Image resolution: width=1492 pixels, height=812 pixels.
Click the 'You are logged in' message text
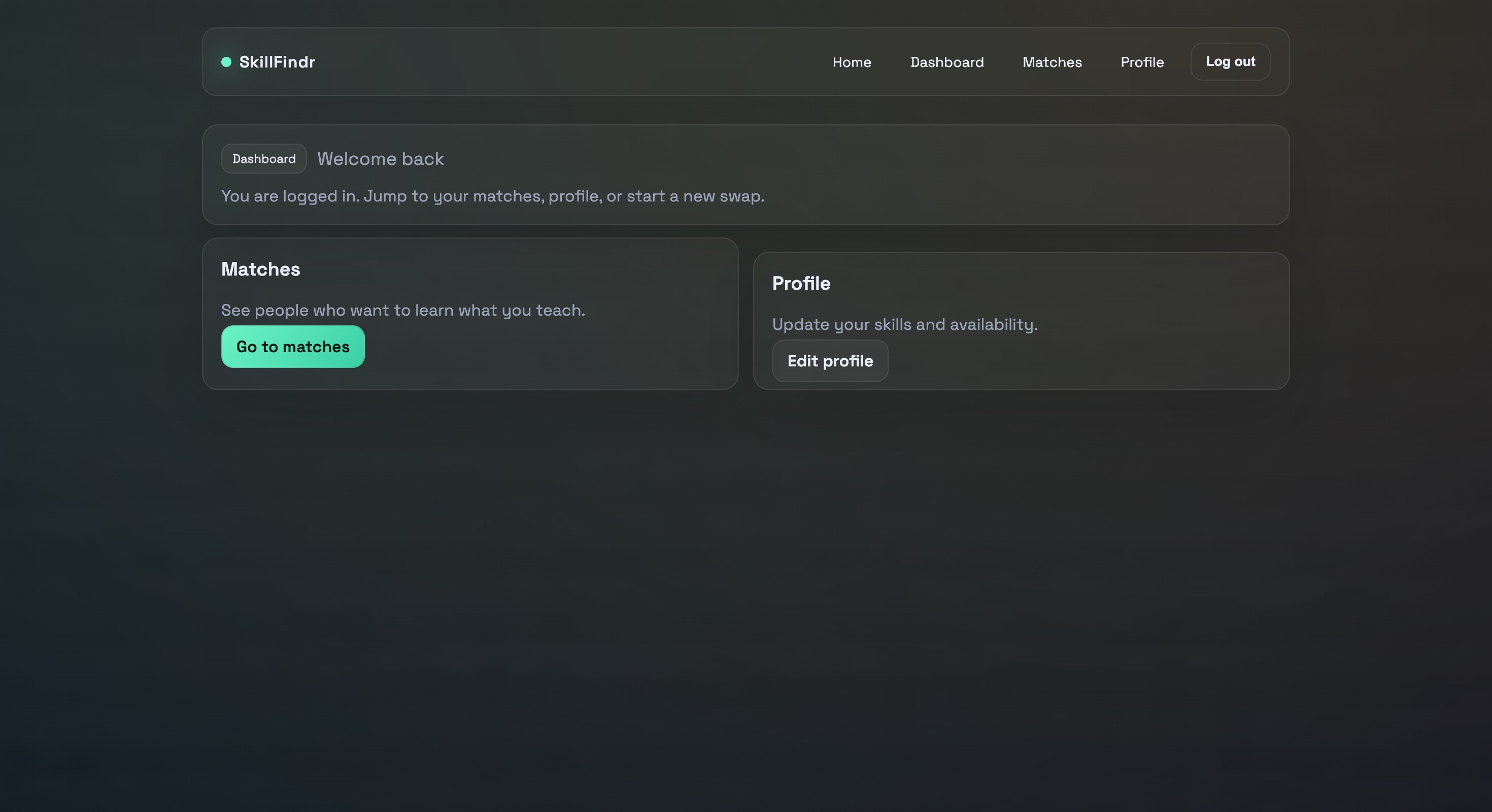(x=492, y=196)
